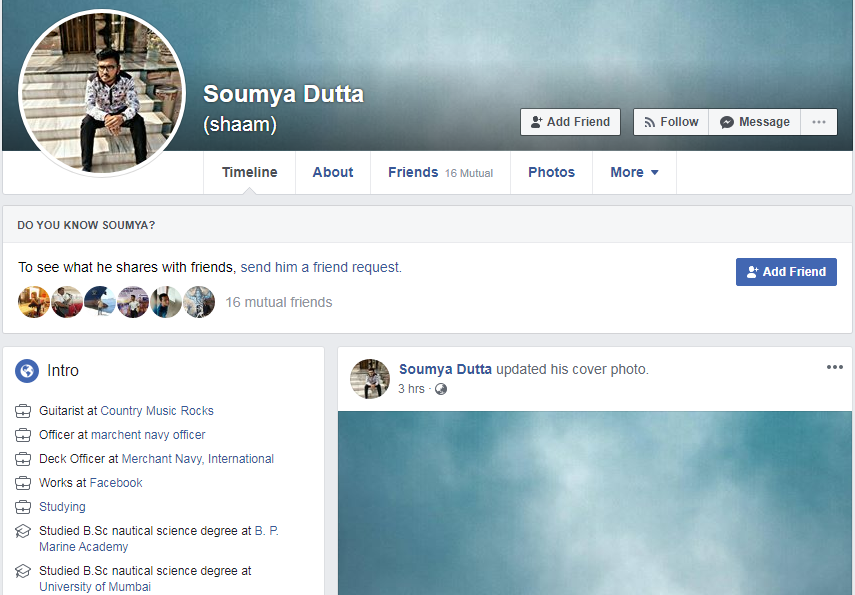
Task: Click the 'DO YOU KNOW SOUMYA?' header
Action: 86,225
